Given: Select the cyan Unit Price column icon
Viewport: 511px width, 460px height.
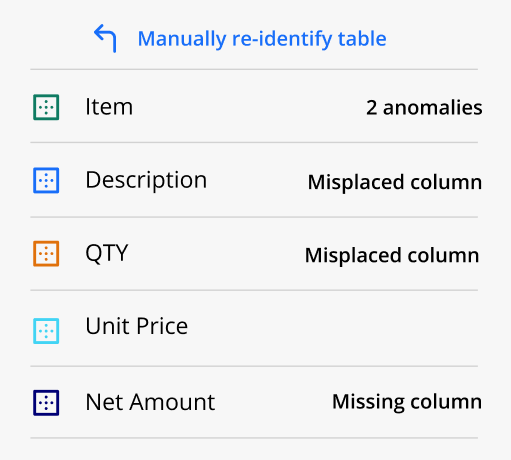Looking at the screenshot, I should [46, 331].
